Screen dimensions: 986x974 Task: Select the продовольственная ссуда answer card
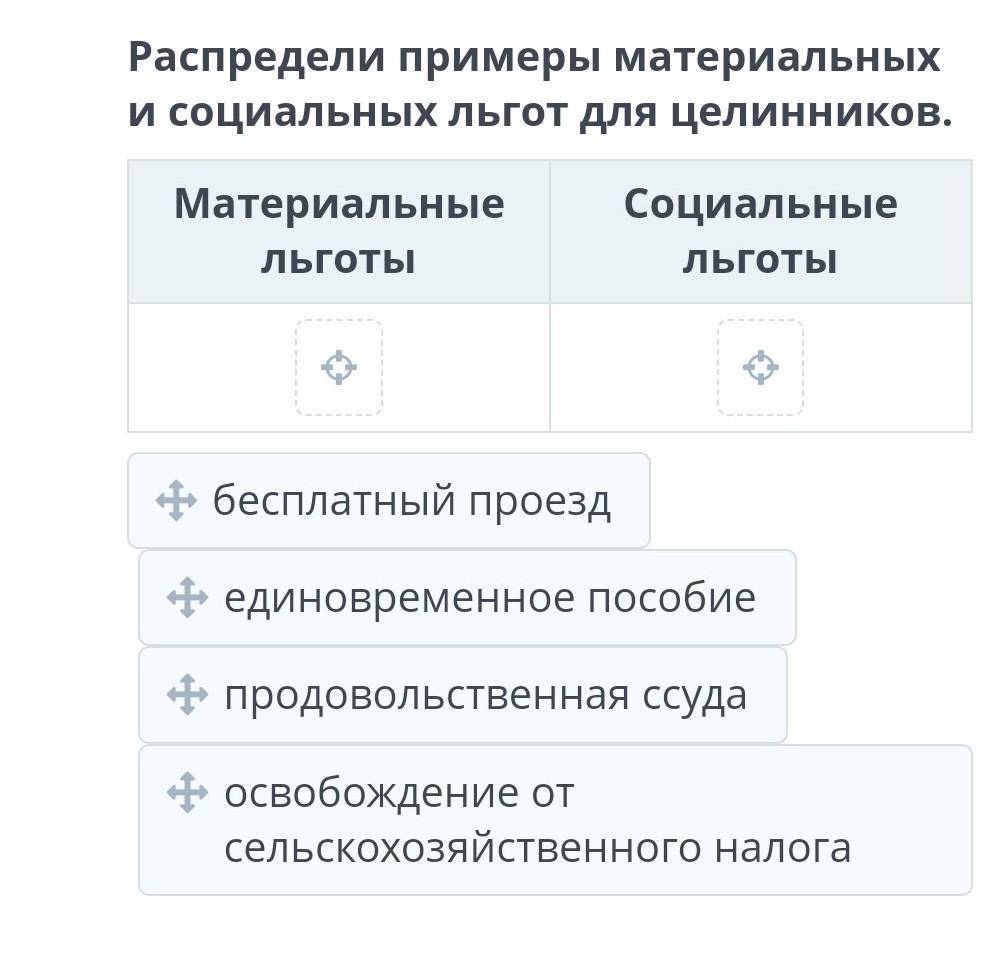click(x=484, y=694)
